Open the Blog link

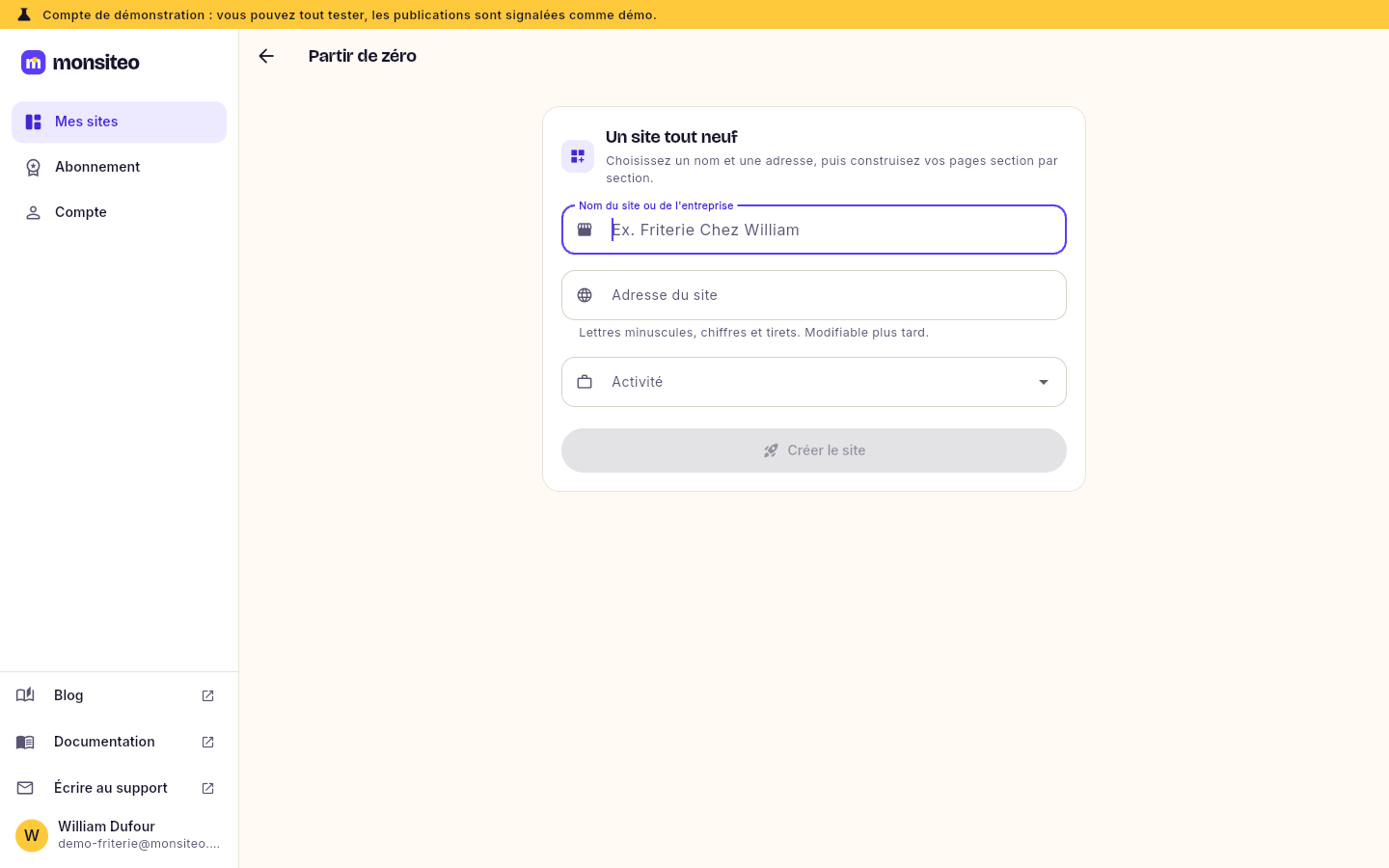point(119,695)
